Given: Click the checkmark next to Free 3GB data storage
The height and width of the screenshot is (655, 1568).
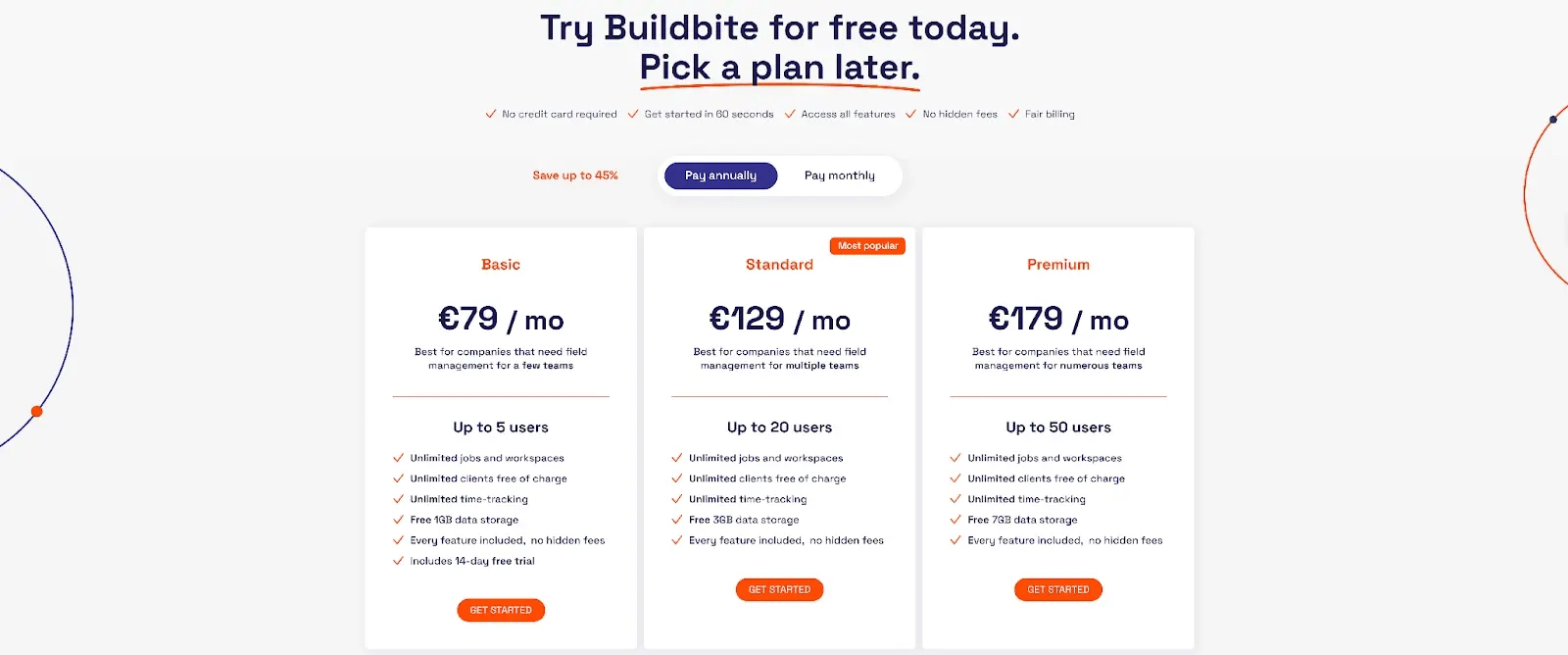Looking at the screenshot, I should click(677, 520).
